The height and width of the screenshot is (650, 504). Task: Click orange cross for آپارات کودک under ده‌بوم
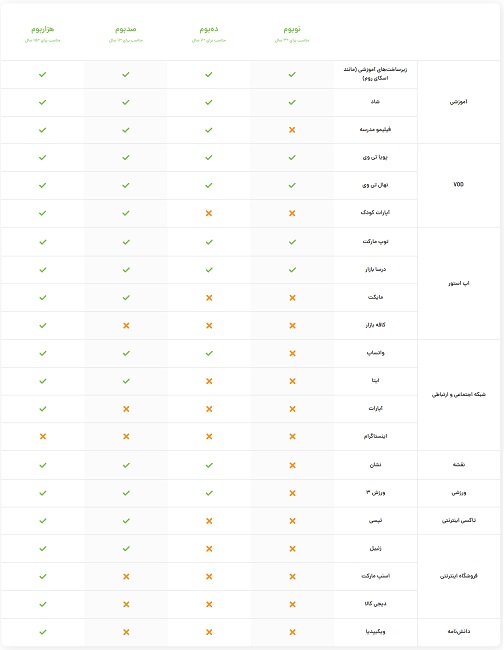[209, 213]
